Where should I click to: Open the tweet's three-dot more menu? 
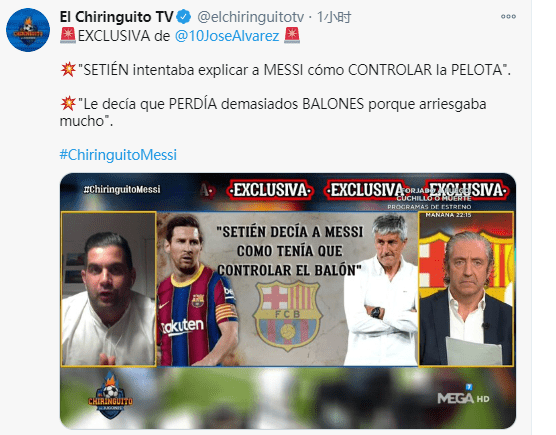point(508,17)
